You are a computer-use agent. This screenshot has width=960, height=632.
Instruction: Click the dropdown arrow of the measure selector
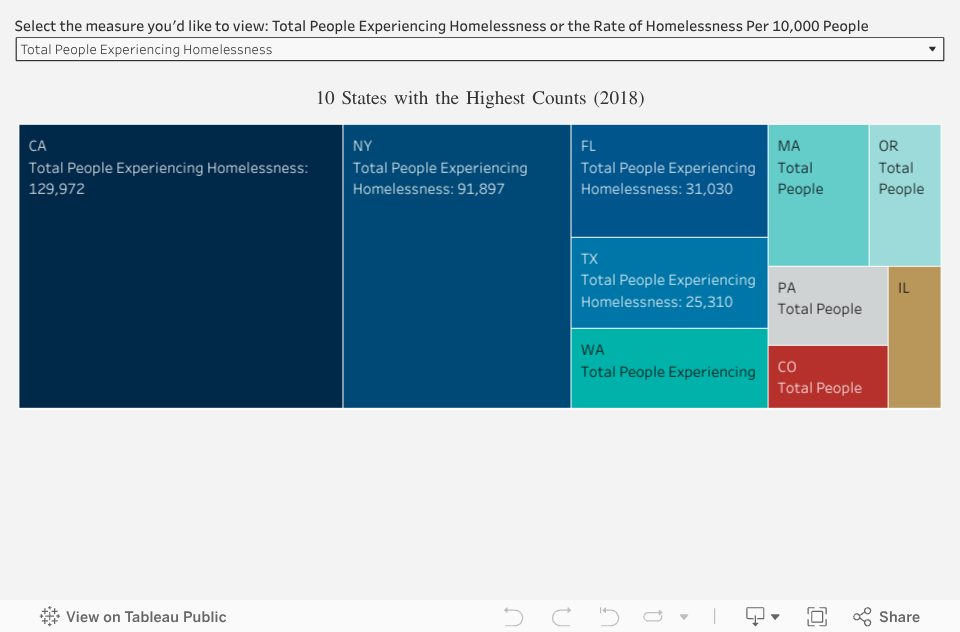[x=932, y=49]
